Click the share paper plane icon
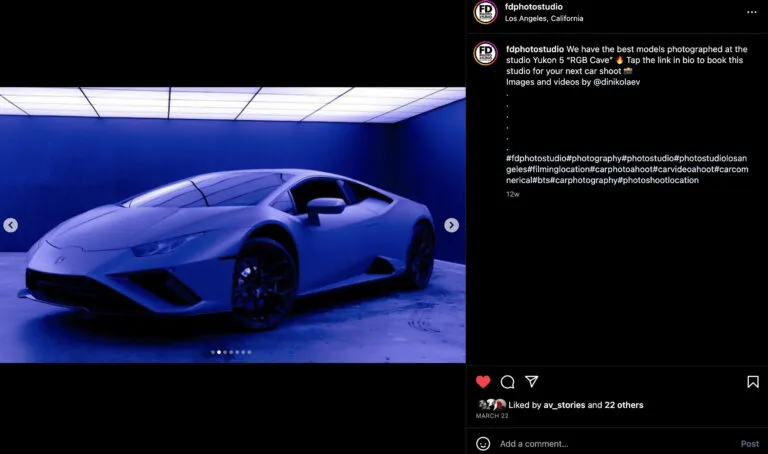This screenshot has height=454, width=768. pyautogui.click(x=532, y=381)
